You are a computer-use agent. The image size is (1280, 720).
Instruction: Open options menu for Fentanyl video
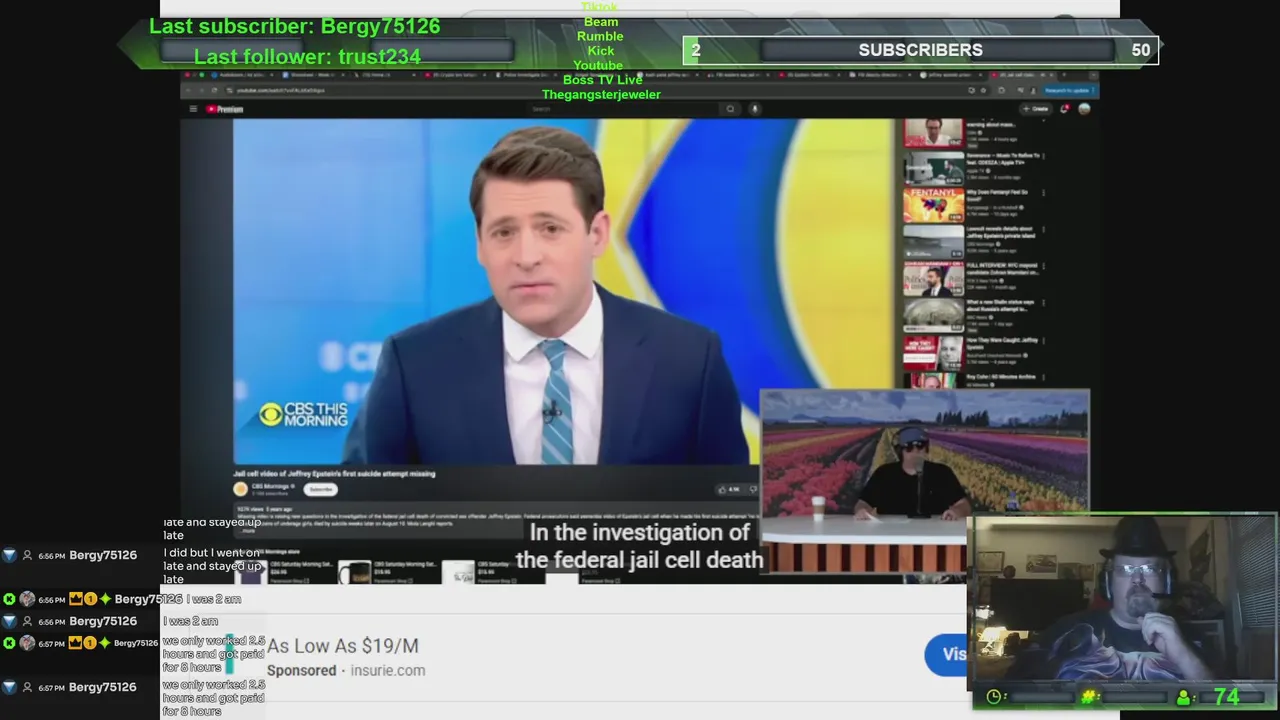(1043, 193)
